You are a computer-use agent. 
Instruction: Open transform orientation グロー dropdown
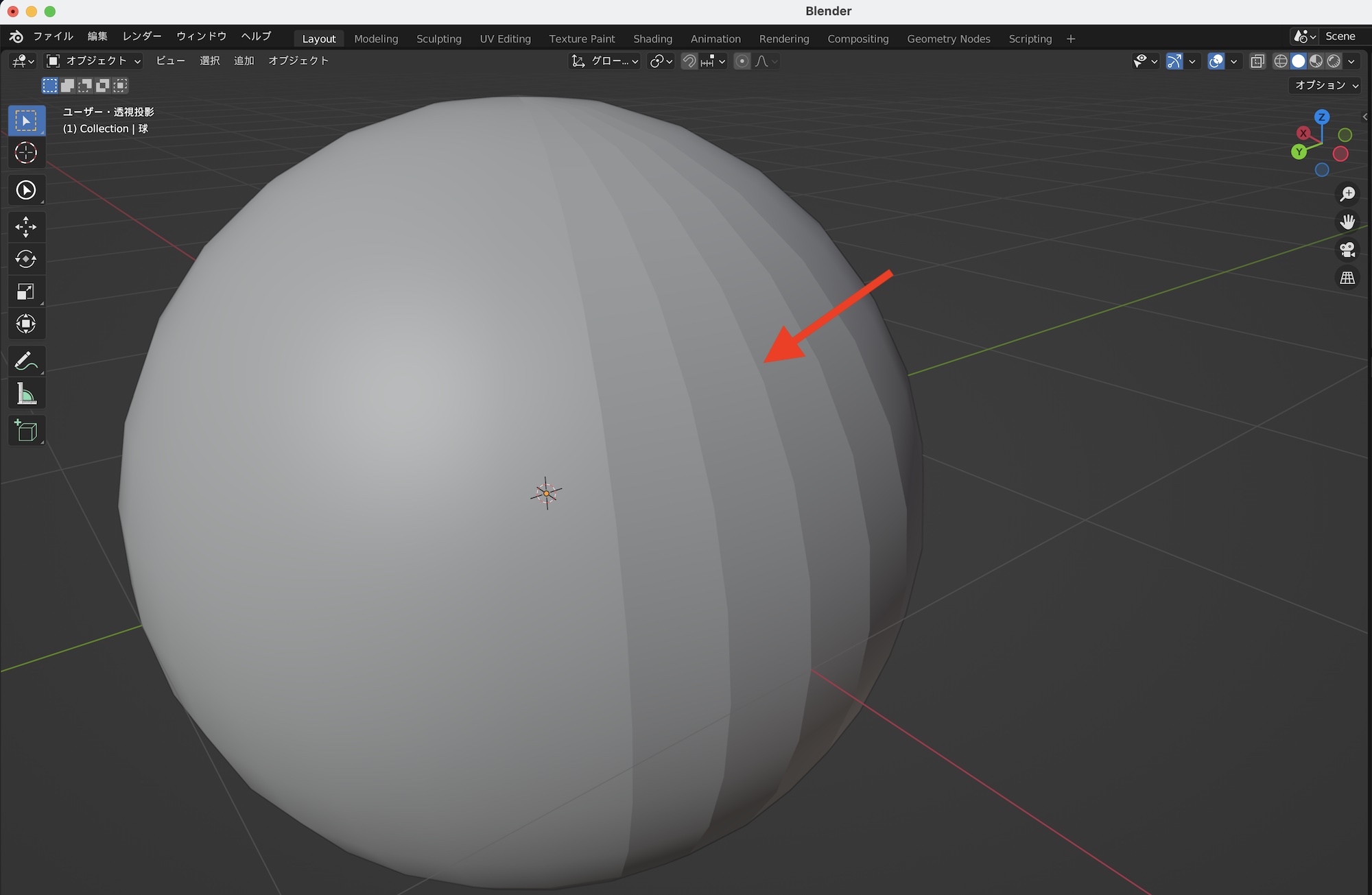coord(605,62)
